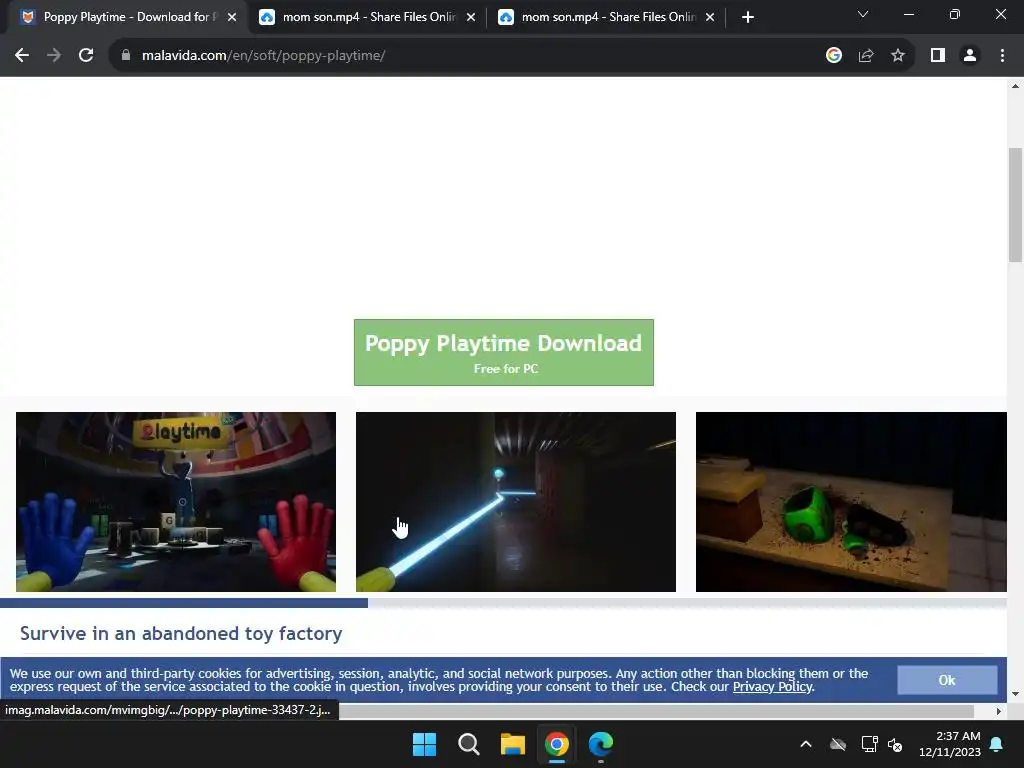Image resolution: width=1024 pixels, height=768 pixels.
Task: Open the Privacy Policy link
Action: (773, 687)
